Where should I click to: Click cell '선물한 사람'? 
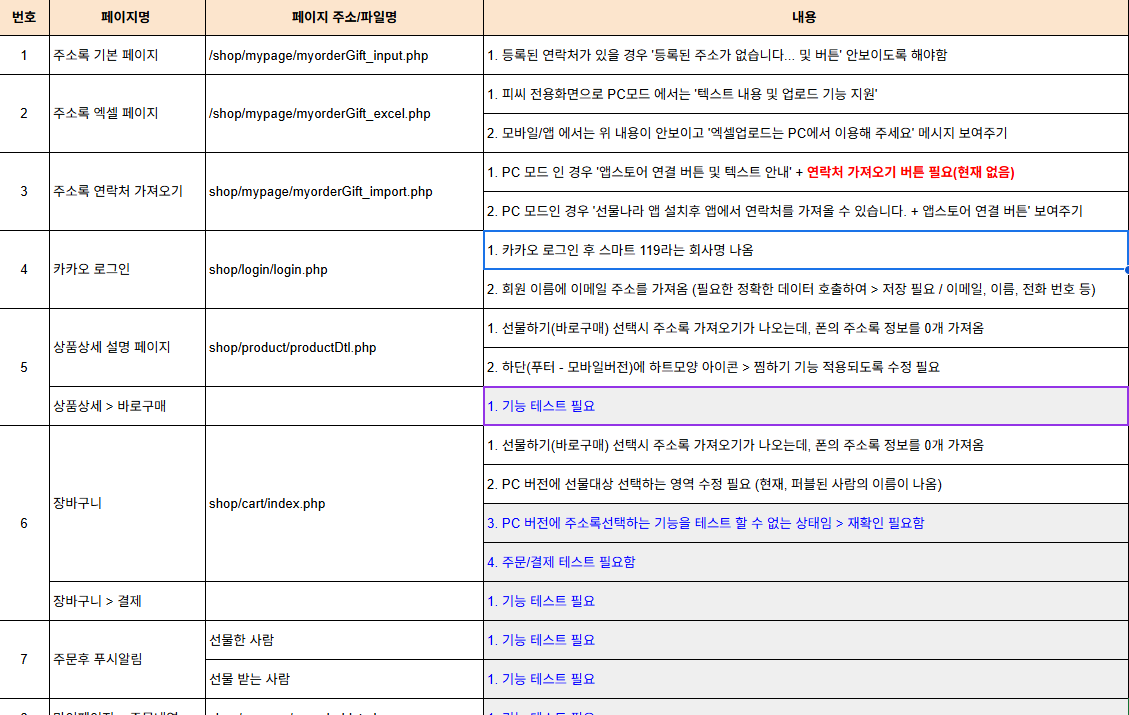coord(344,640)
